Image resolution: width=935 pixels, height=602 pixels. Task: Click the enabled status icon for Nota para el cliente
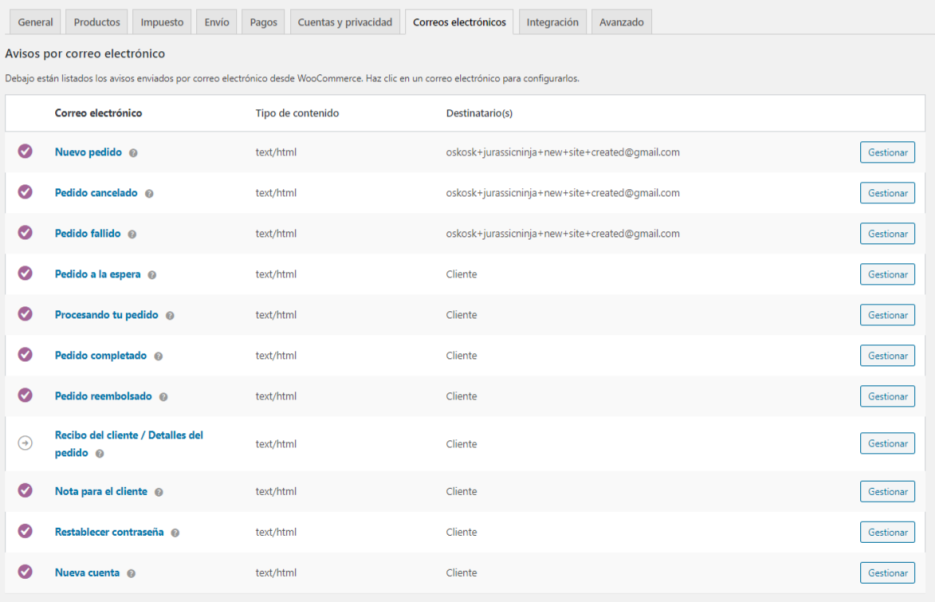pyautogui.click(x=25, y=491)
